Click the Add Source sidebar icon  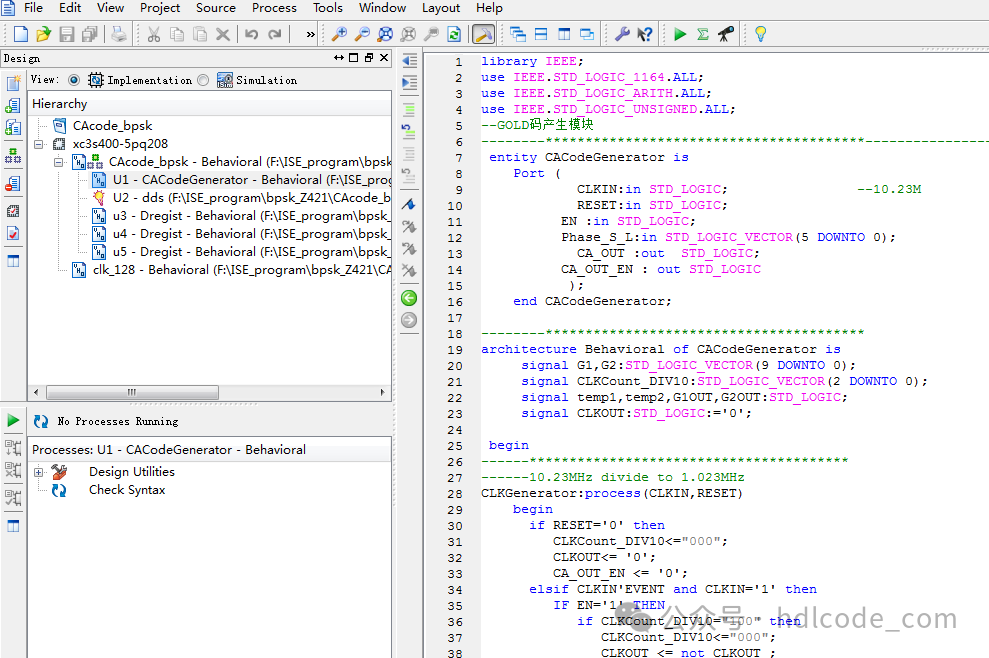tap(13, 105)
